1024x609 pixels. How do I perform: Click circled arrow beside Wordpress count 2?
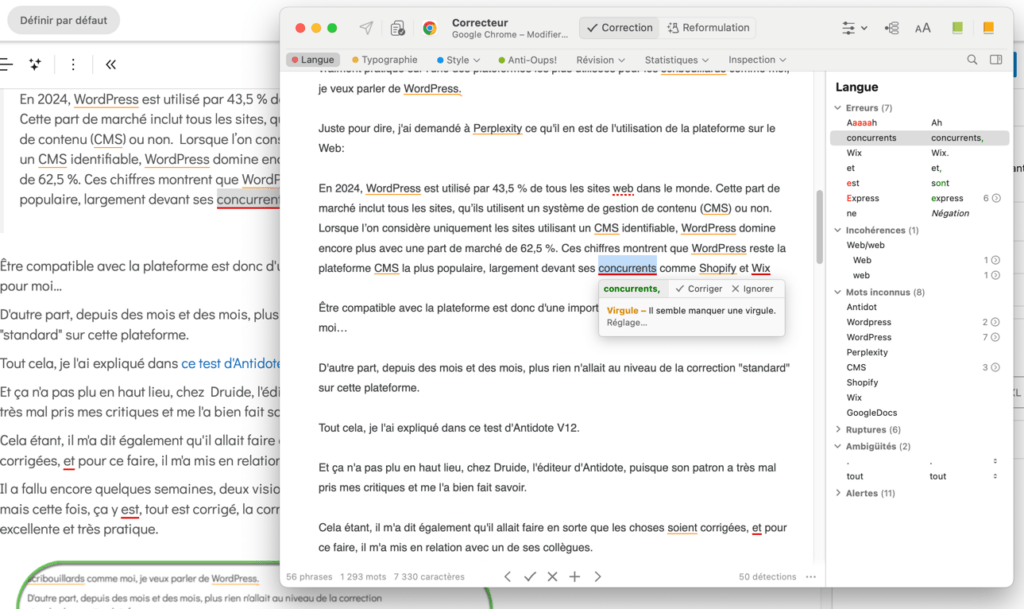995,322
